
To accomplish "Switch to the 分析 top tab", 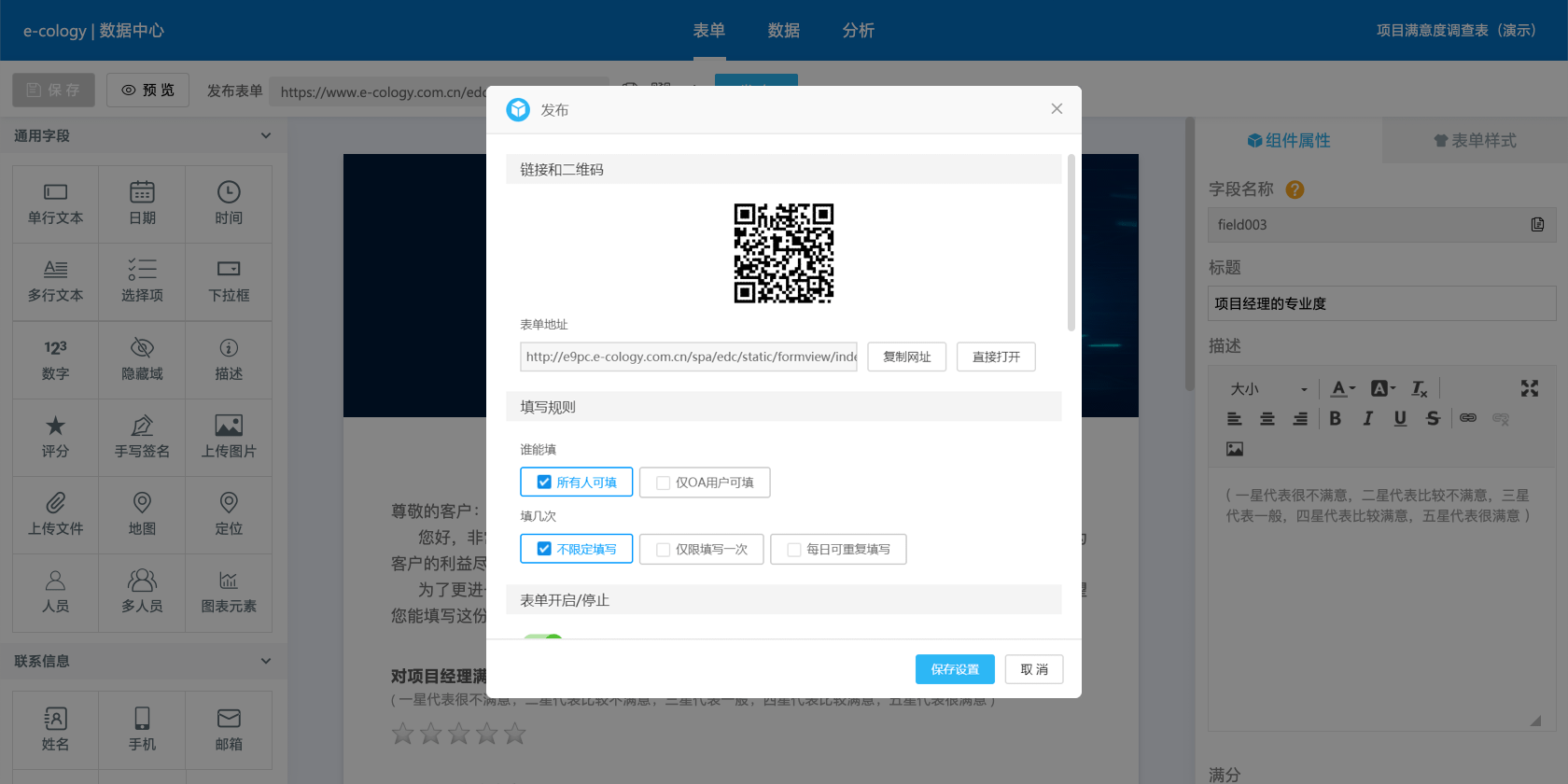I will pyautogui.click(x=859, y=31).
